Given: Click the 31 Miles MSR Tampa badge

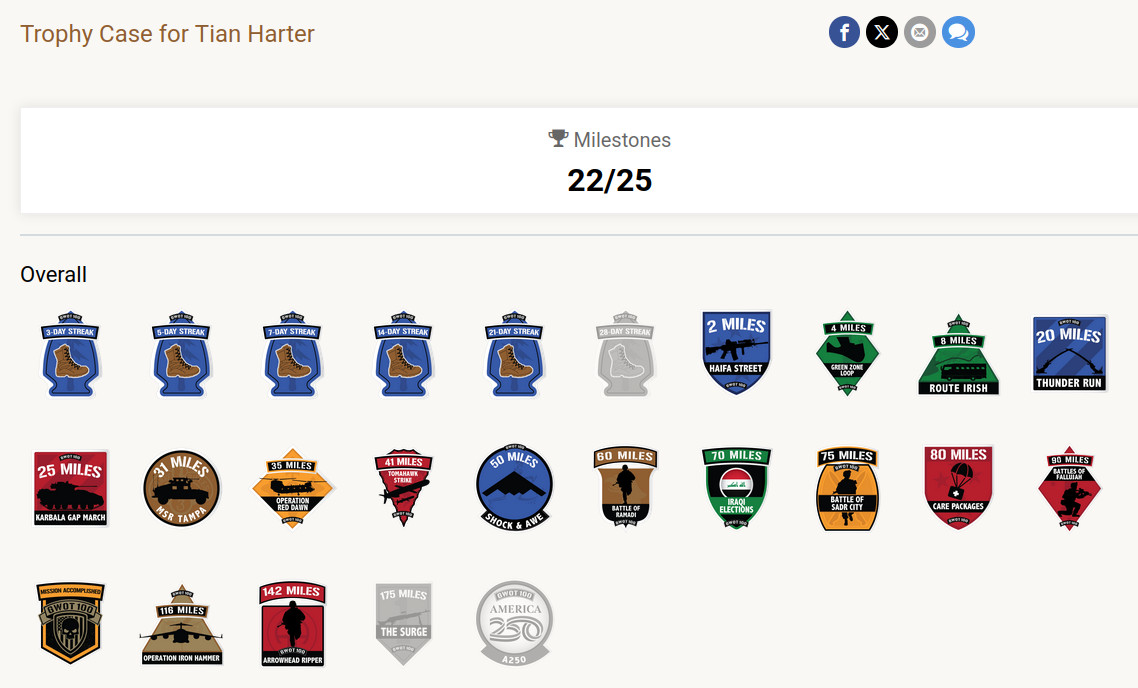Looking at the screenshot, I should point(181,488).
